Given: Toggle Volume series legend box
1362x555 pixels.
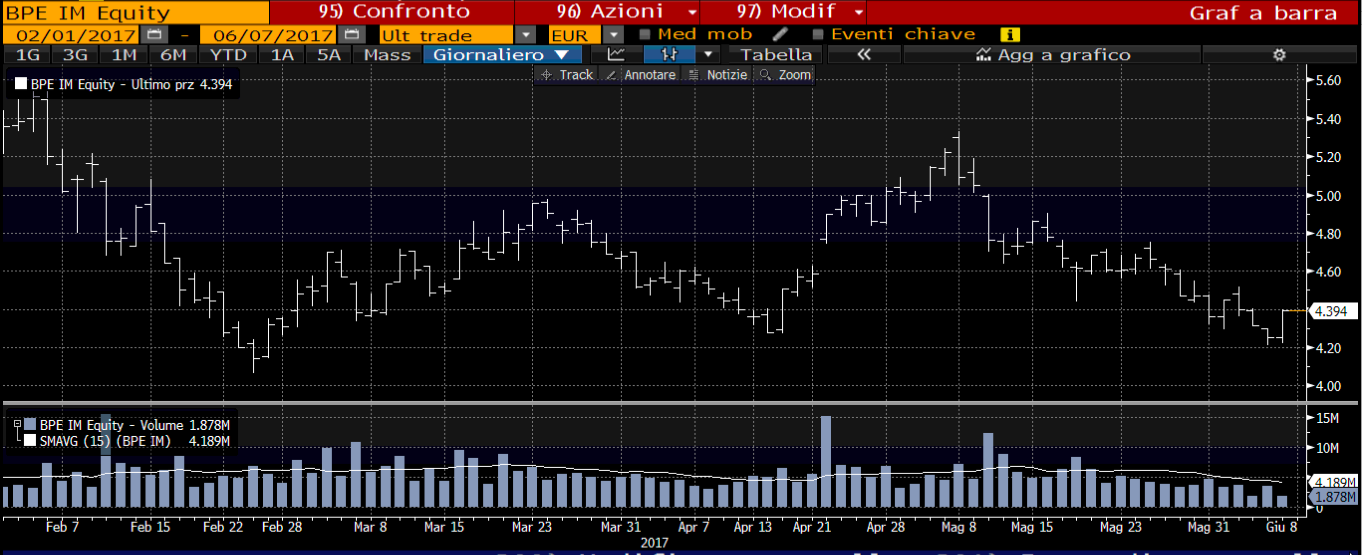Looking at the screenshot, I should [x=31, y=424].
